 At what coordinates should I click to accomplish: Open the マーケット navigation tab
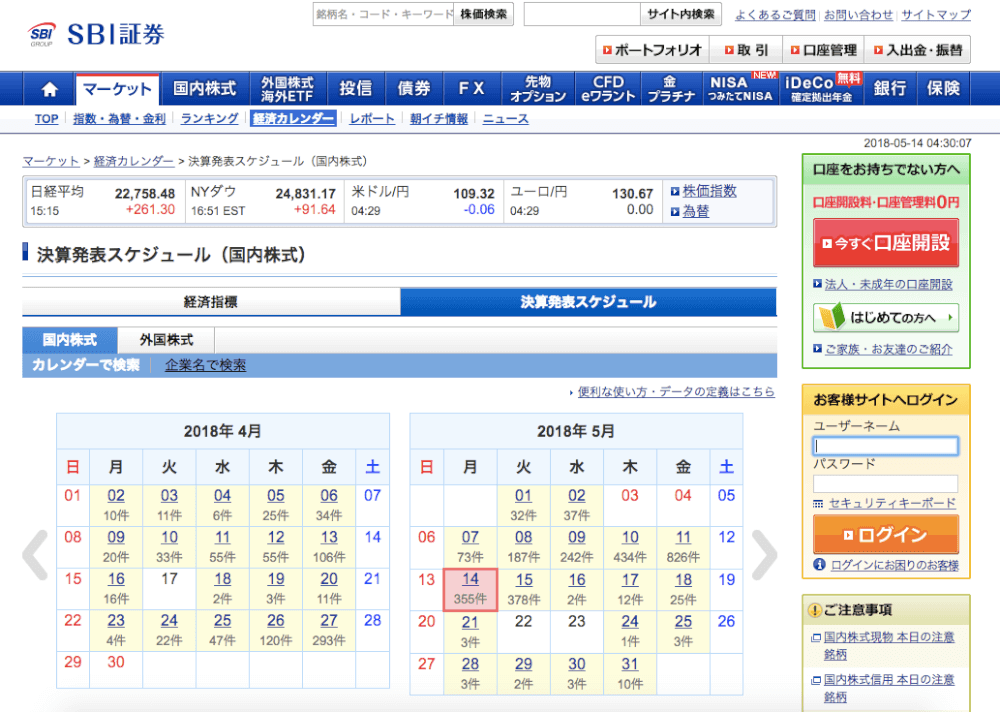click(x=117, y=89)
